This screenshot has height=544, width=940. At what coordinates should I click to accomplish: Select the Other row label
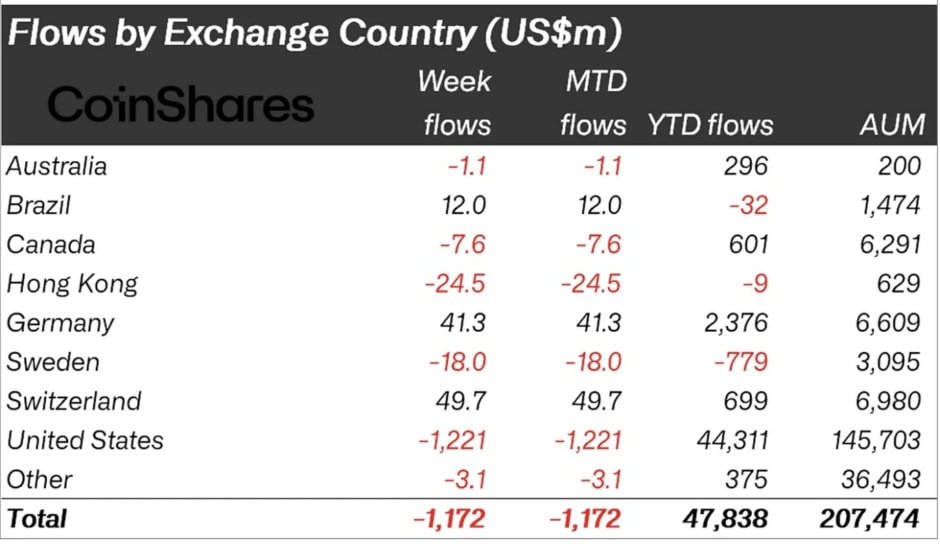(40, 479)
